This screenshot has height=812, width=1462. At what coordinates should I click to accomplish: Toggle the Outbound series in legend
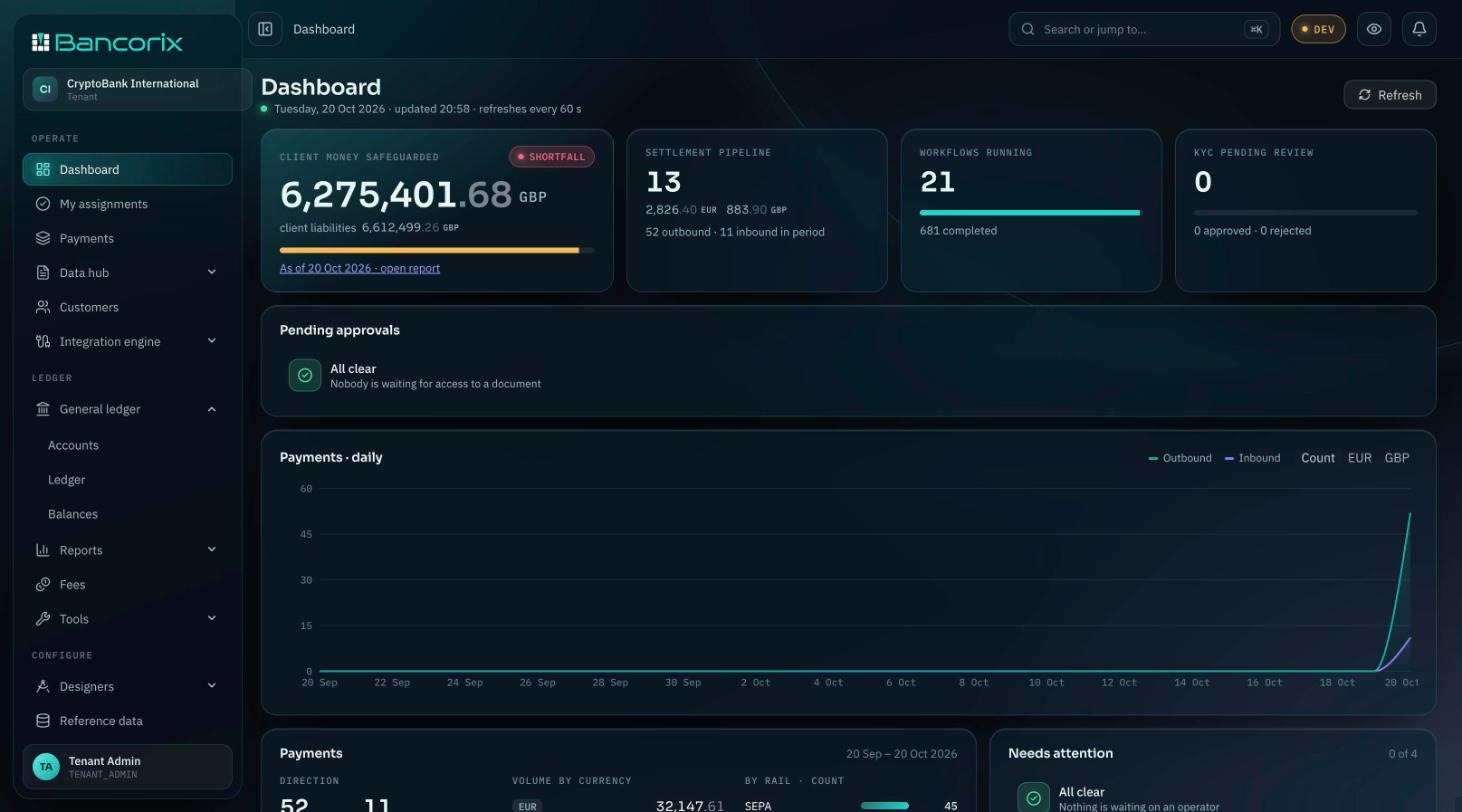1180,458
